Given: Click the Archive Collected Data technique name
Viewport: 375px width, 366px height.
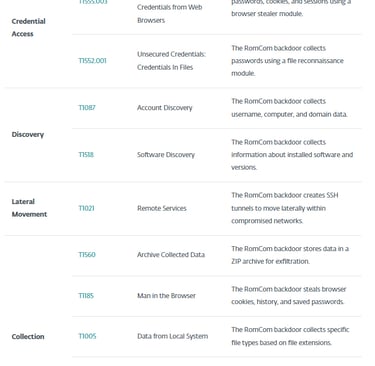Looking at the screenshot, I should [x=171, y=255].
